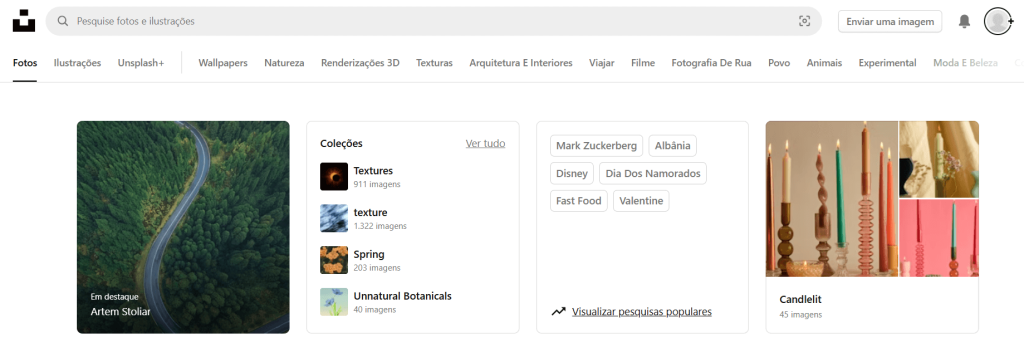Viewport: 1024px width, 362px height.
Task: Open the Texturas category
Action: tap(434, 63)
